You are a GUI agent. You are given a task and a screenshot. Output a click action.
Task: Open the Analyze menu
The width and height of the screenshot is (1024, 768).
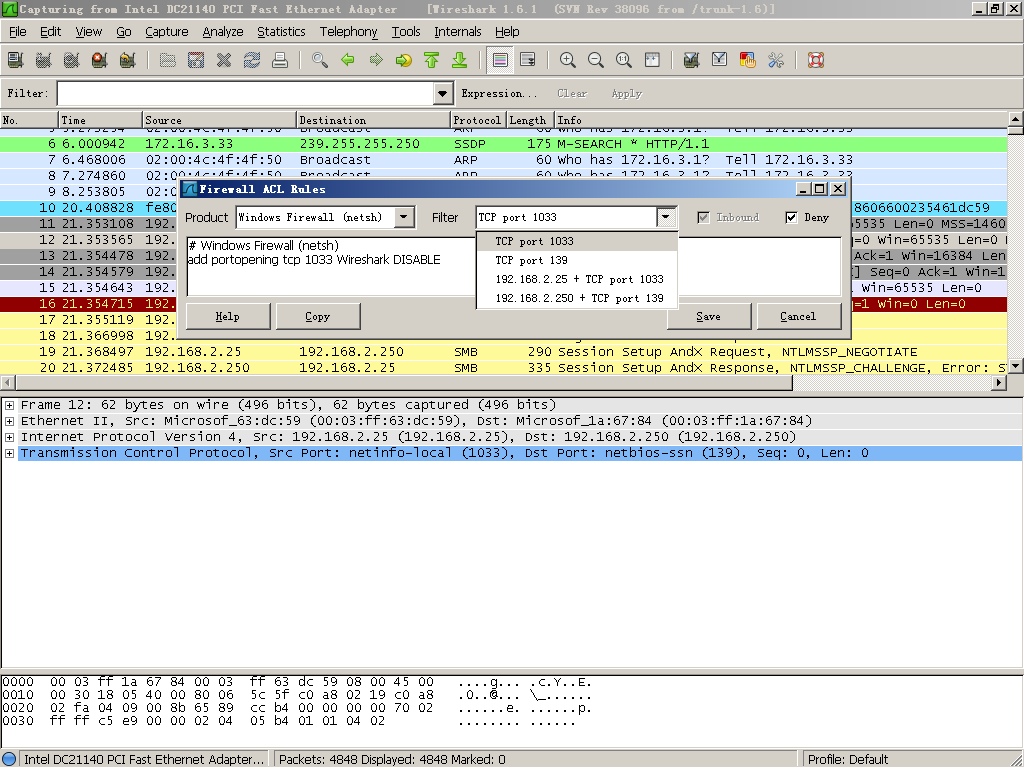coord(223,31)
